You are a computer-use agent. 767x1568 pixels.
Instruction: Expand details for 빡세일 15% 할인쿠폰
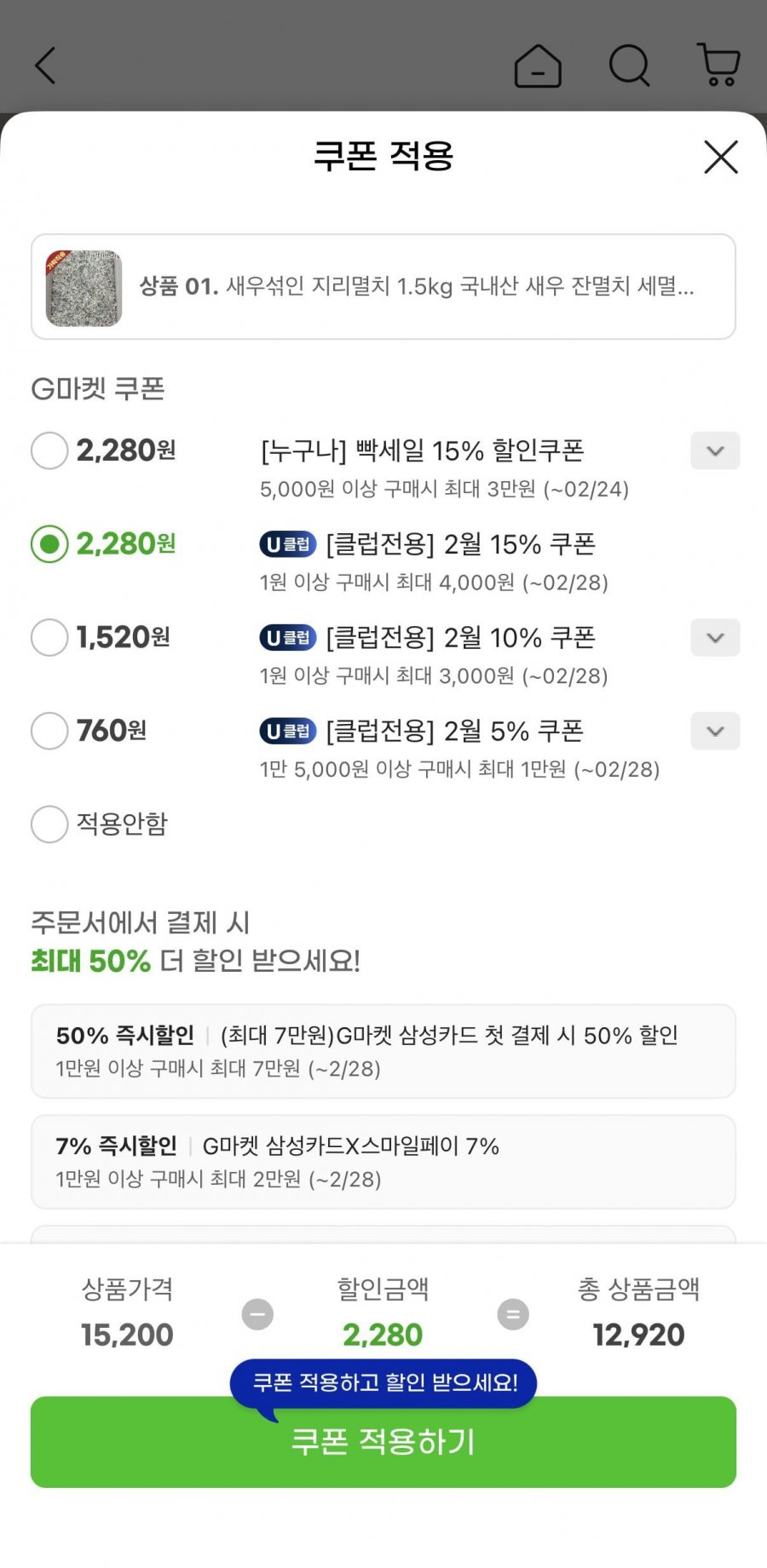(715, 451)
